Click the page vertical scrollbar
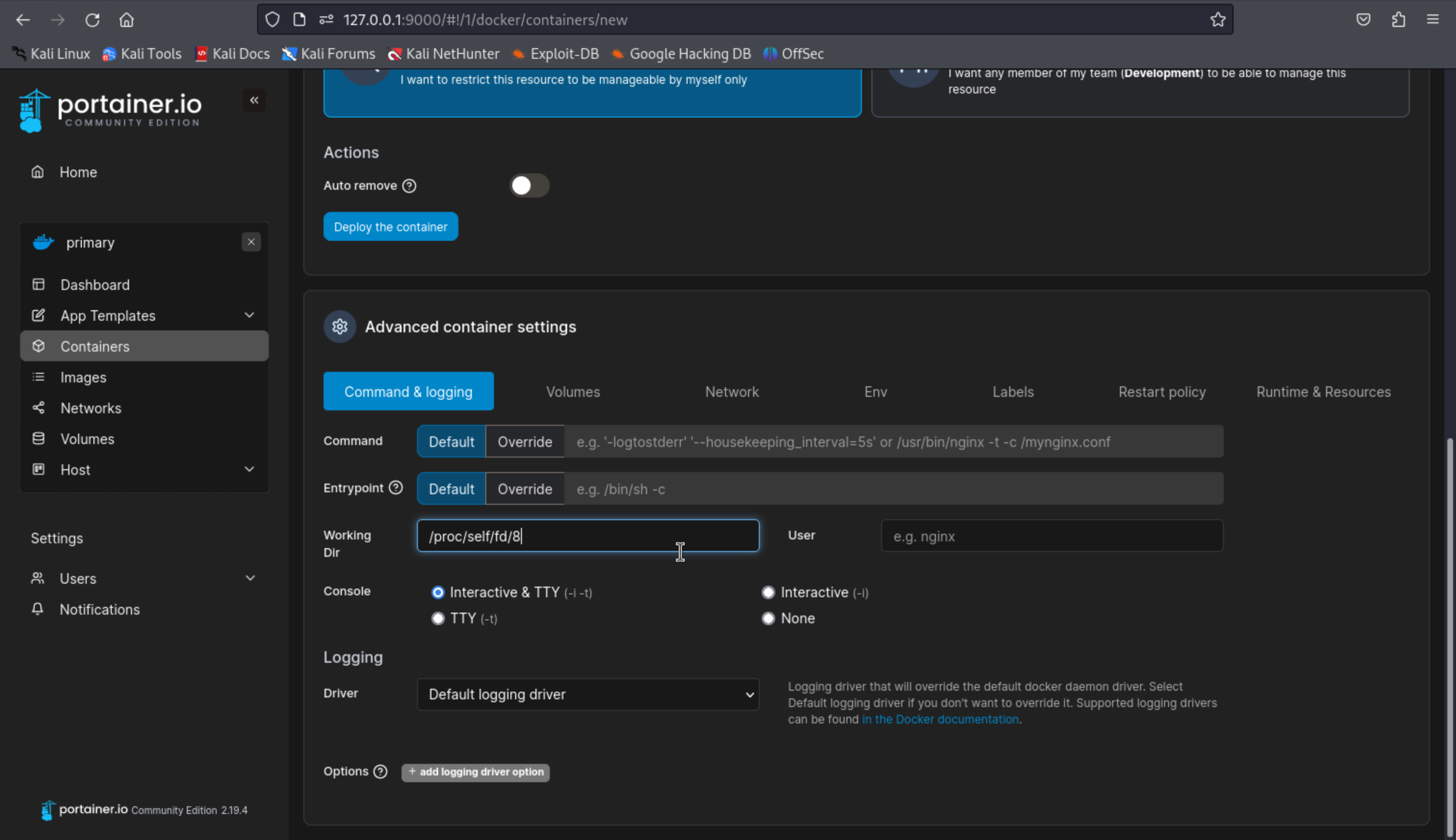The width and height of the screenshot is (1456, 840). coord(1449,635)
